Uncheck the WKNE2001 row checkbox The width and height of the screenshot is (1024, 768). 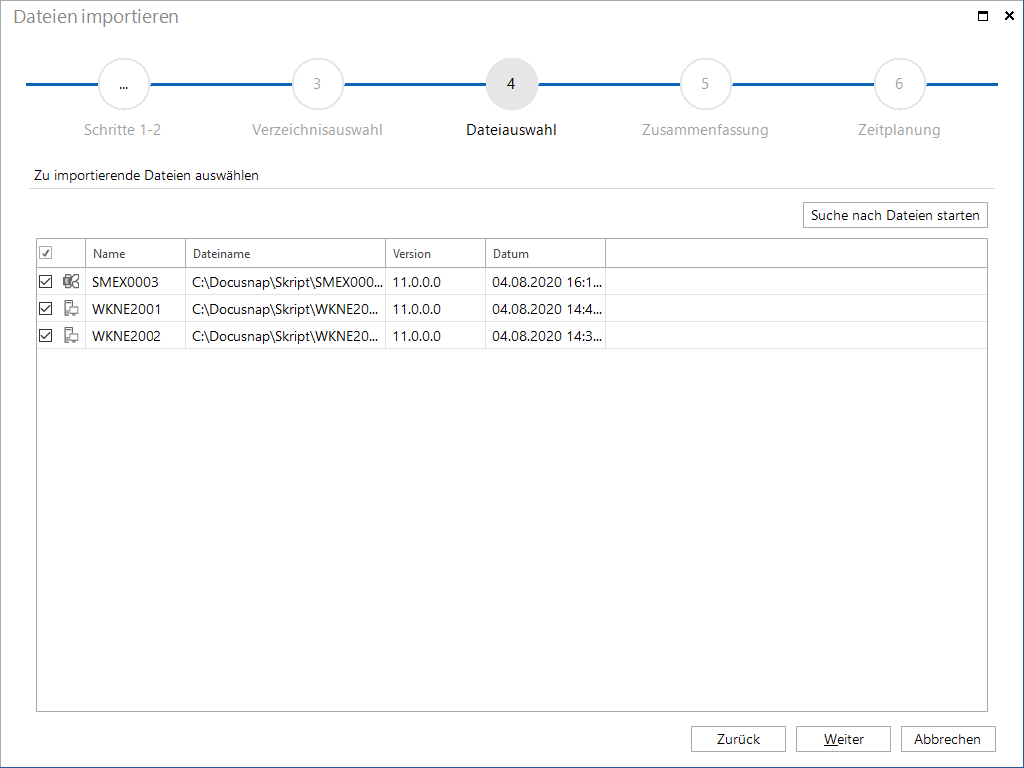(x=46, y=308)
